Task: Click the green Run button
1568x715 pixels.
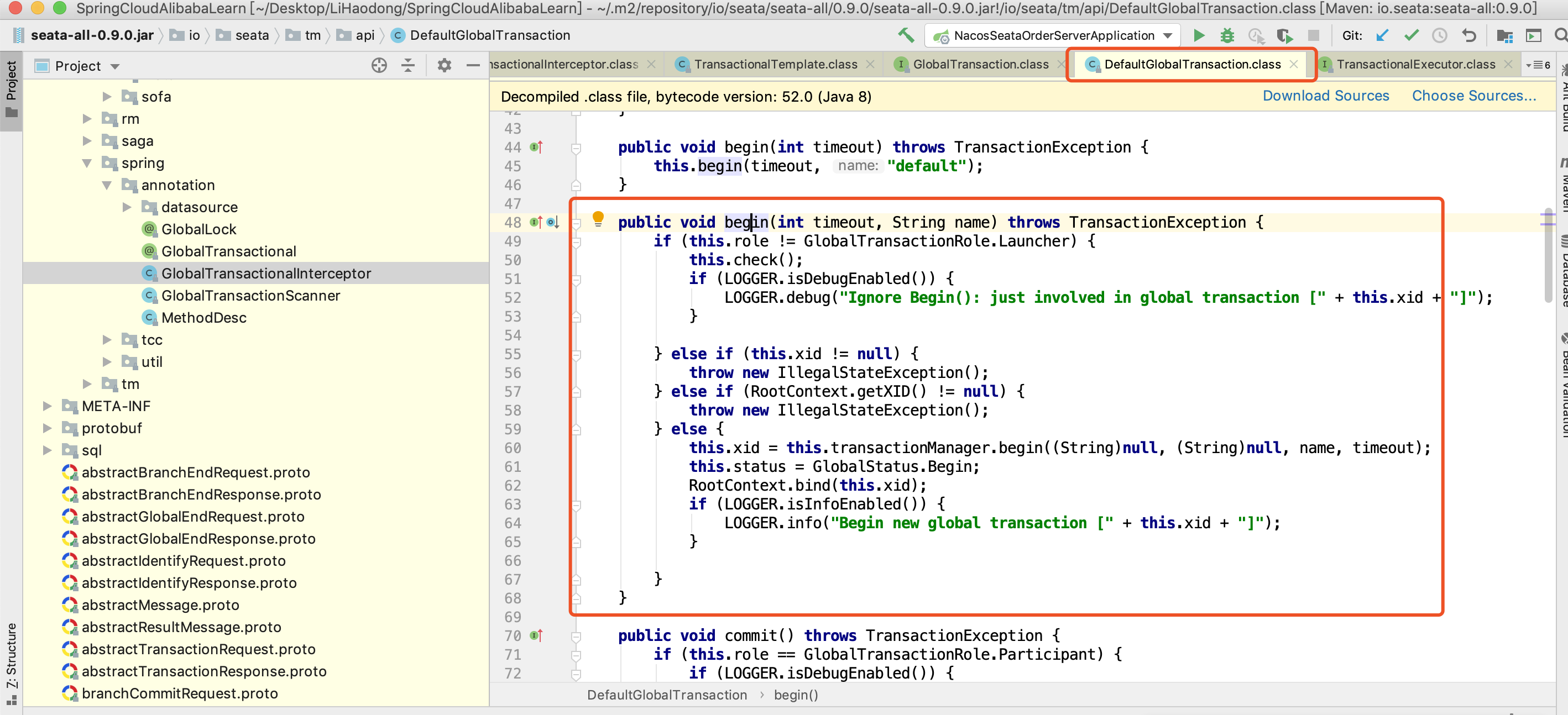Action: 1198,35
